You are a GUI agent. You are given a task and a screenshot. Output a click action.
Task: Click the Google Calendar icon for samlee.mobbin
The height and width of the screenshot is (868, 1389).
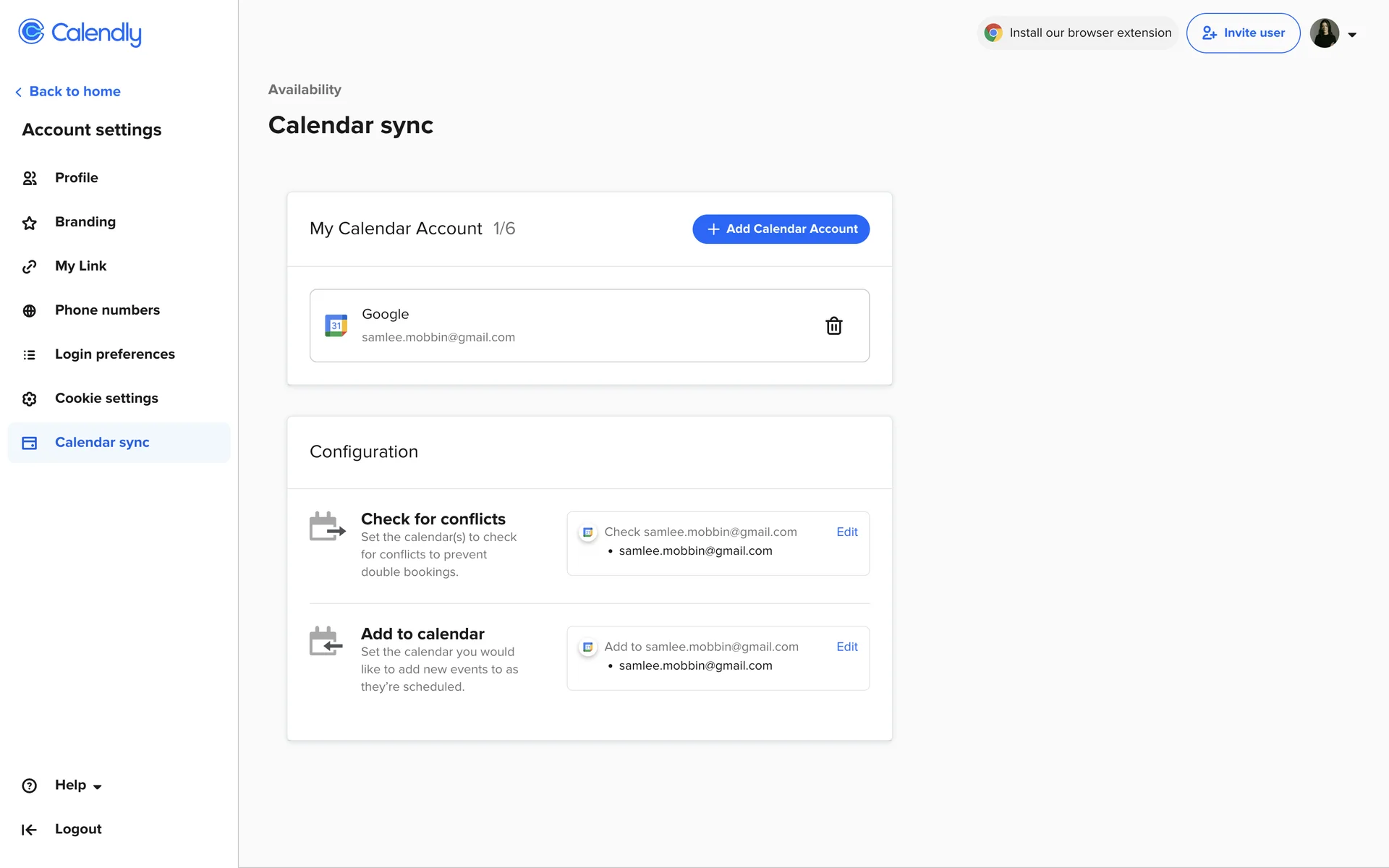tap(336, 325)
